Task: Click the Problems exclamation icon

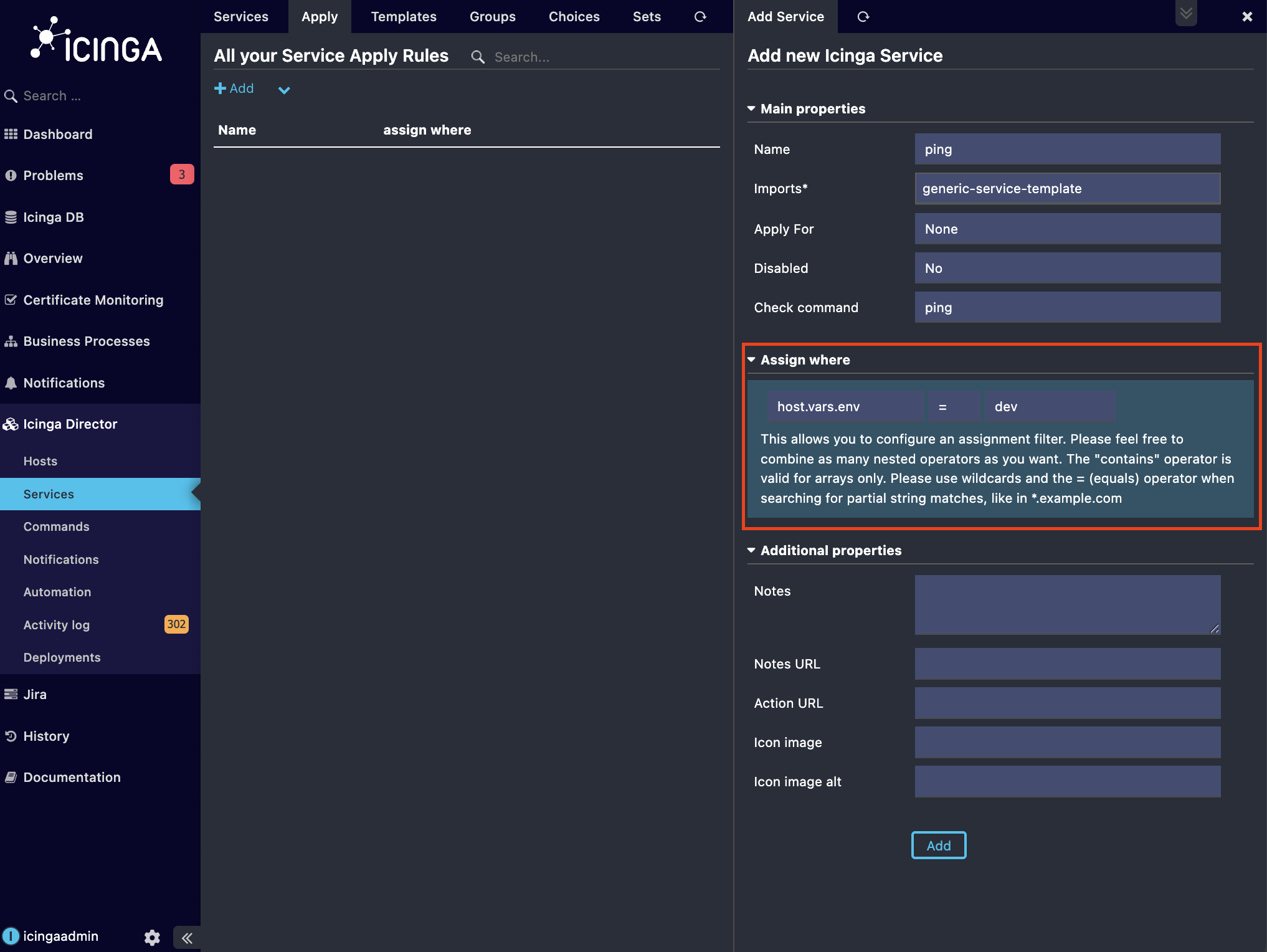Action: click(x=11, y=176)
